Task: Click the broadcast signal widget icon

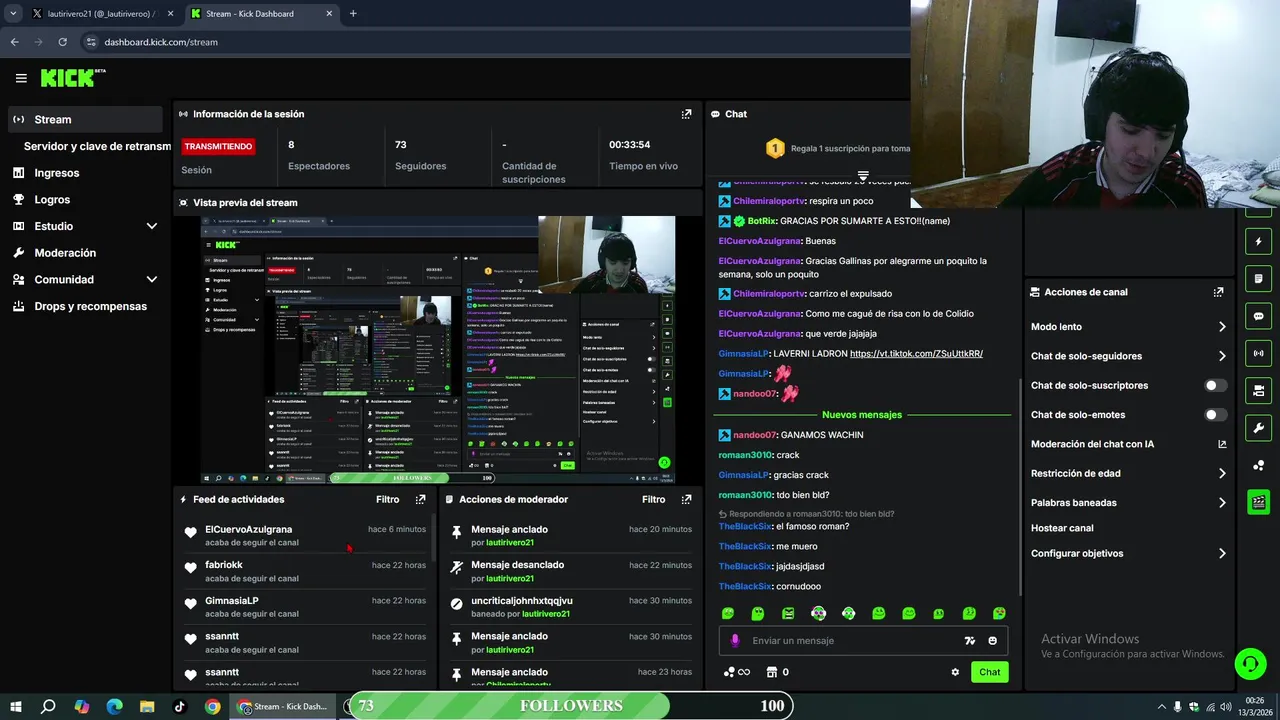Action: 1258,353
